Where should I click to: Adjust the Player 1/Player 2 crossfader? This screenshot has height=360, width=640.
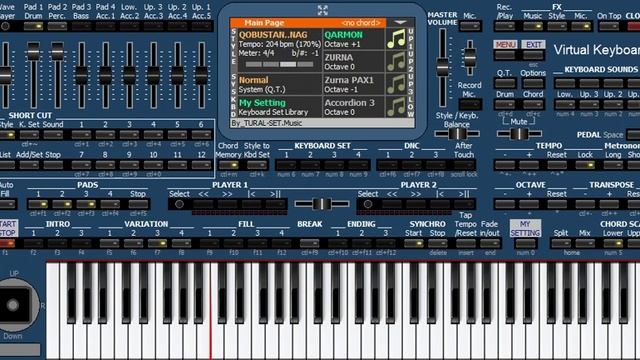point(321,204)
